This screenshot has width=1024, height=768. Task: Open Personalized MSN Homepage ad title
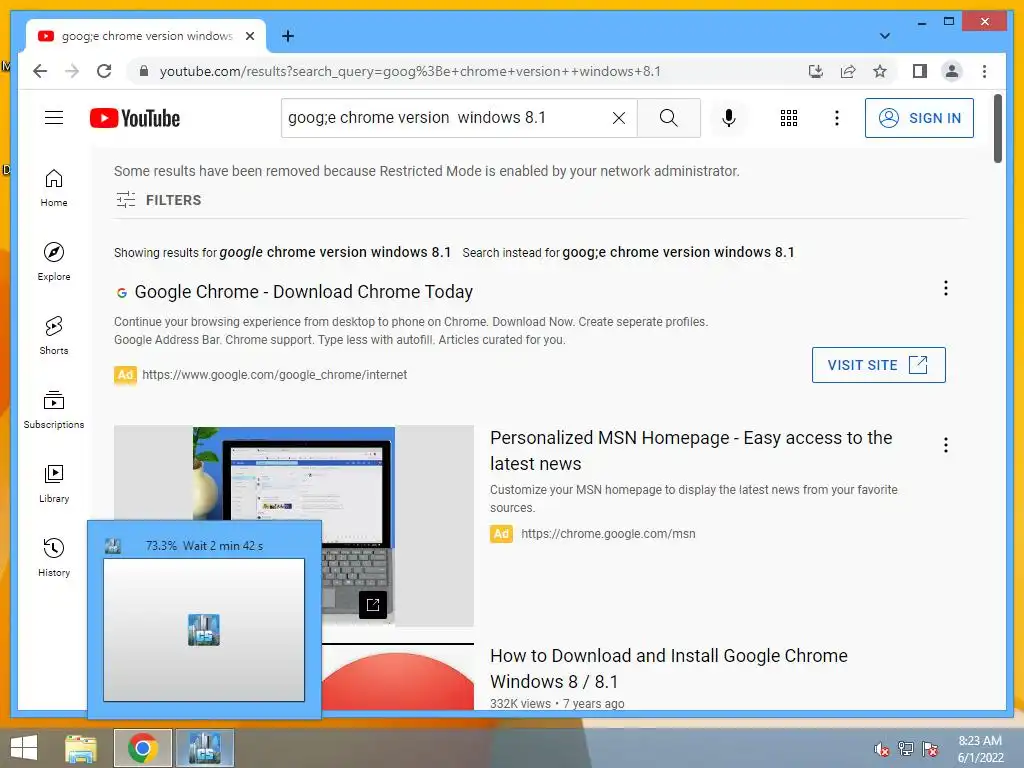(x=691, y=451)
